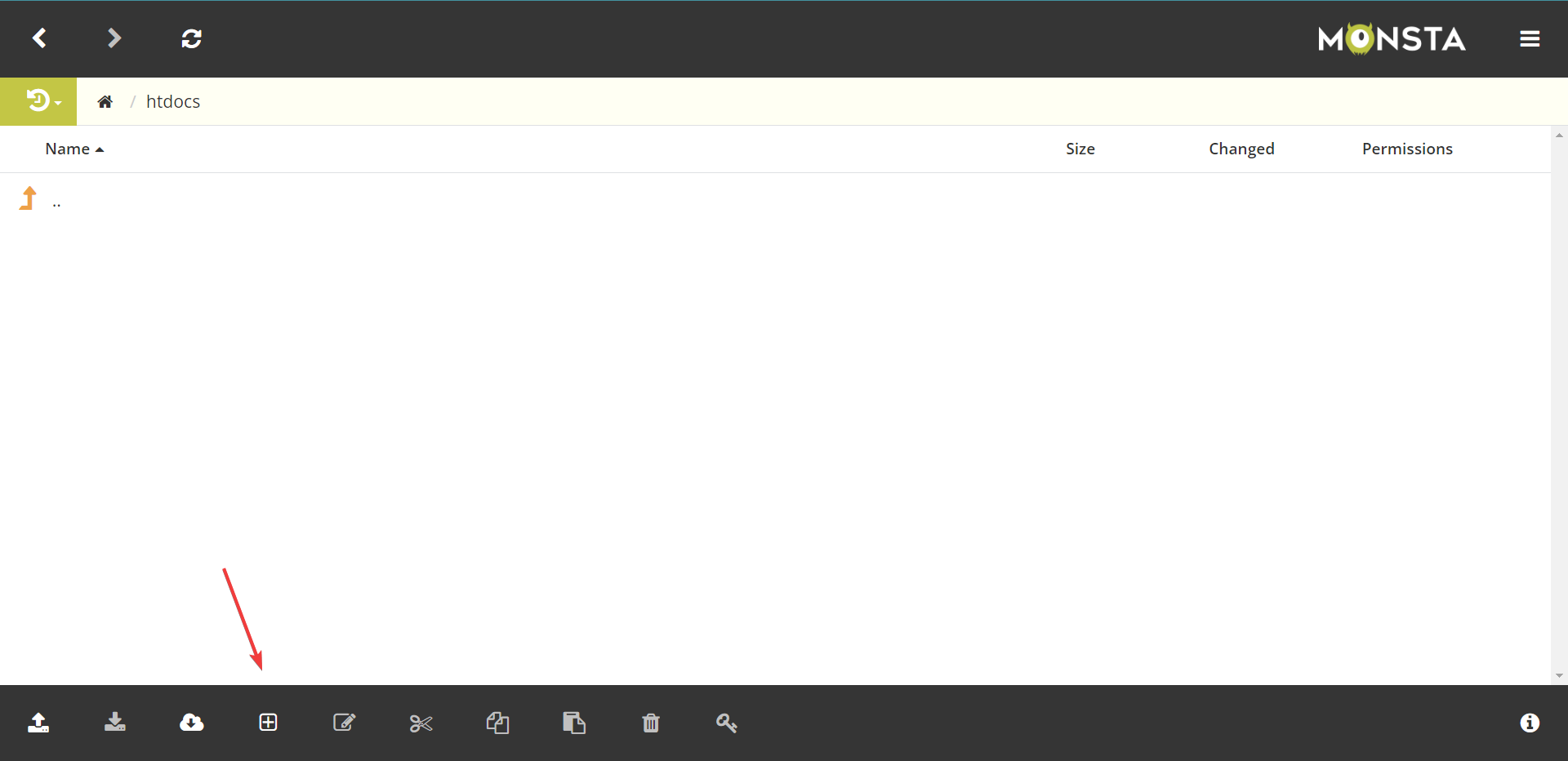Click the edit file pencil icon
1568x761 pixels.
coord(345,723)
